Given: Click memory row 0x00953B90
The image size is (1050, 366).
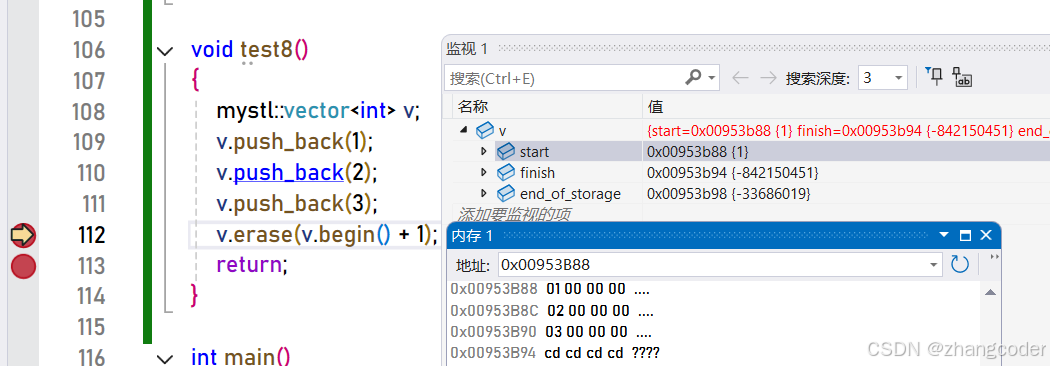Looking at the screenshot, I should (x=551, y=332).
